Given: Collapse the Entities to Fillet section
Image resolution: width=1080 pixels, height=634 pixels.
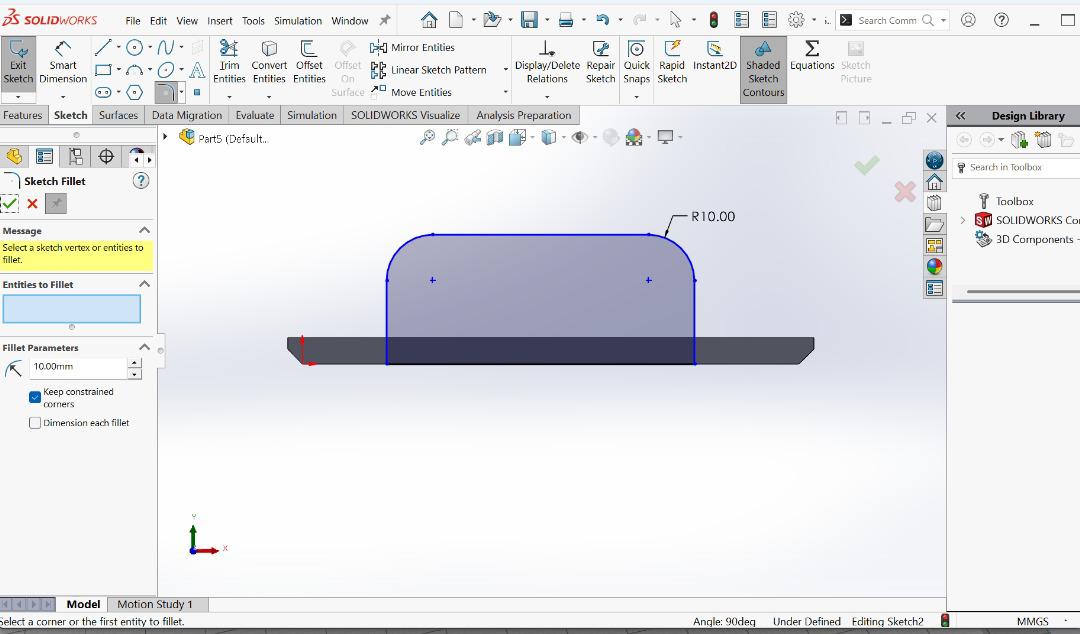Looking at the screenshot, I should point(144,284).
